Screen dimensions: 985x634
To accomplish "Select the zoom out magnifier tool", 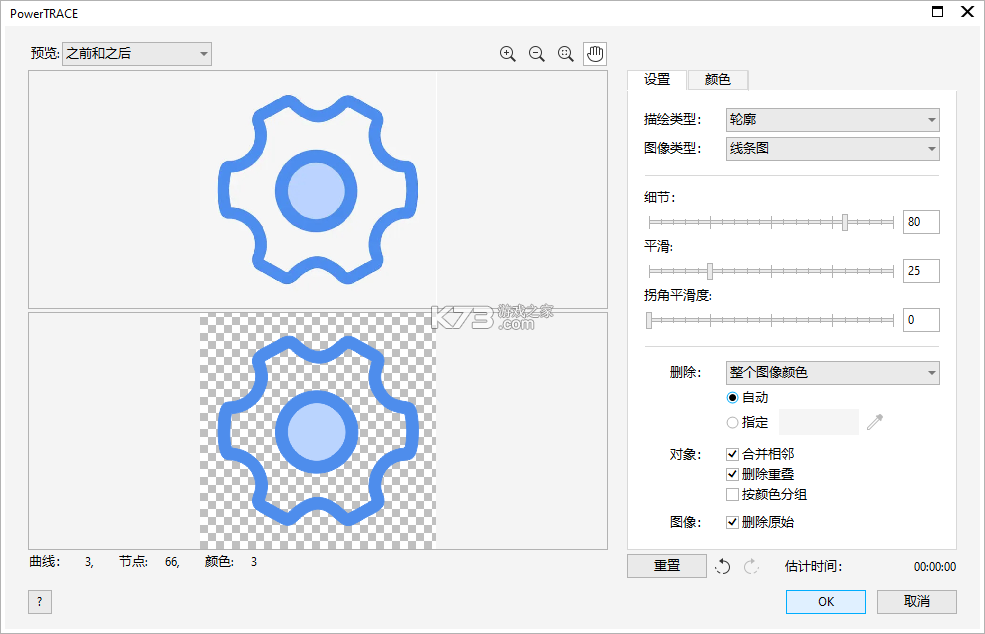I will pyautogui.click(x=536, y=54).
